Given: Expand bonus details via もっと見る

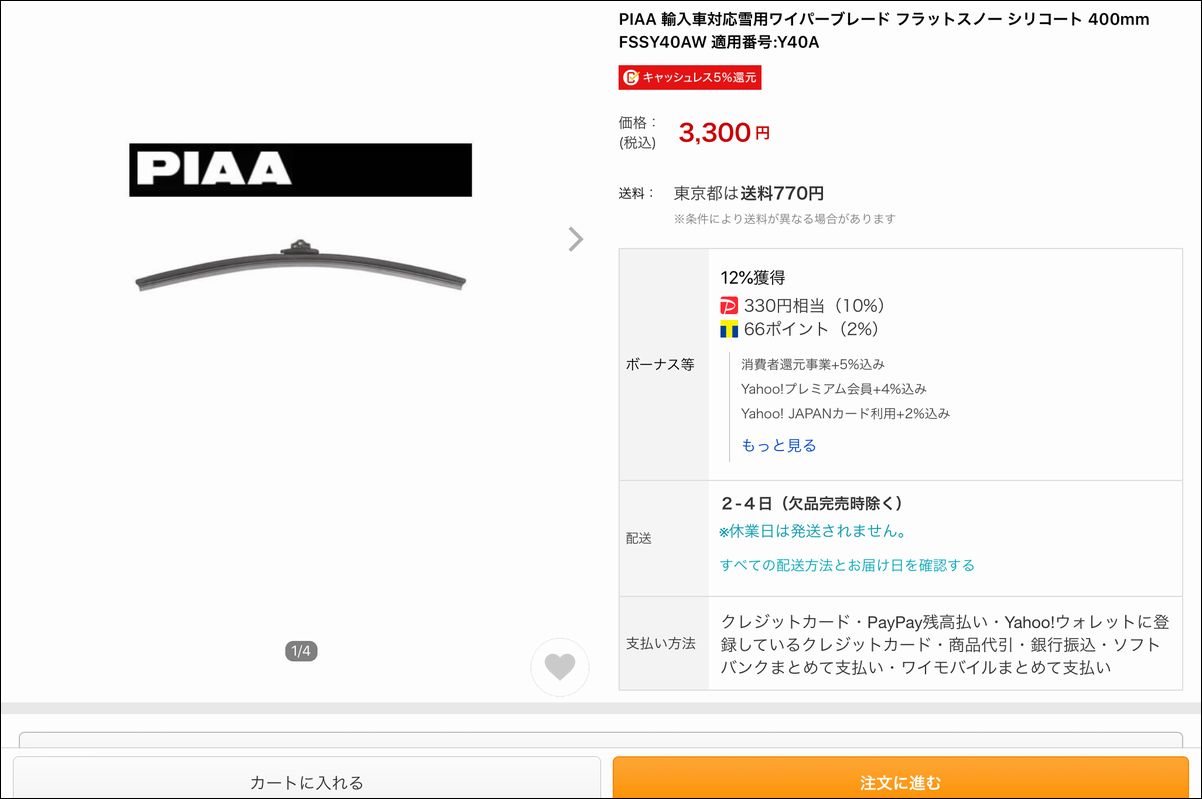Looking at the screenshot, I should pos(779,446).
